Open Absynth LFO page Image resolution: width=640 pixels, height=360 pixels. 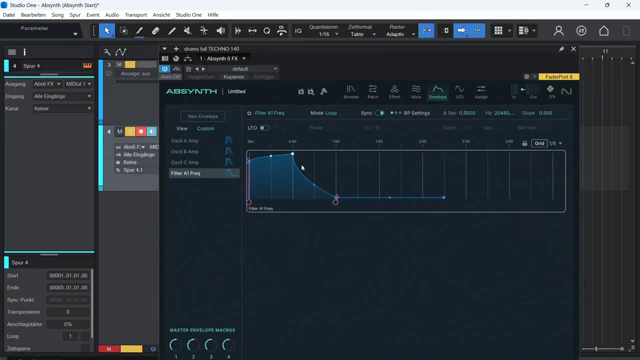coord(459,92)
